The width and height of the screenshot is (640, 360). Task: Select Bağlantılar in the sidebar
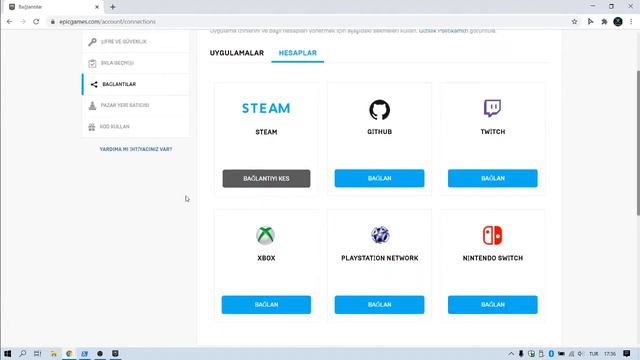click(x=136, y=84)
